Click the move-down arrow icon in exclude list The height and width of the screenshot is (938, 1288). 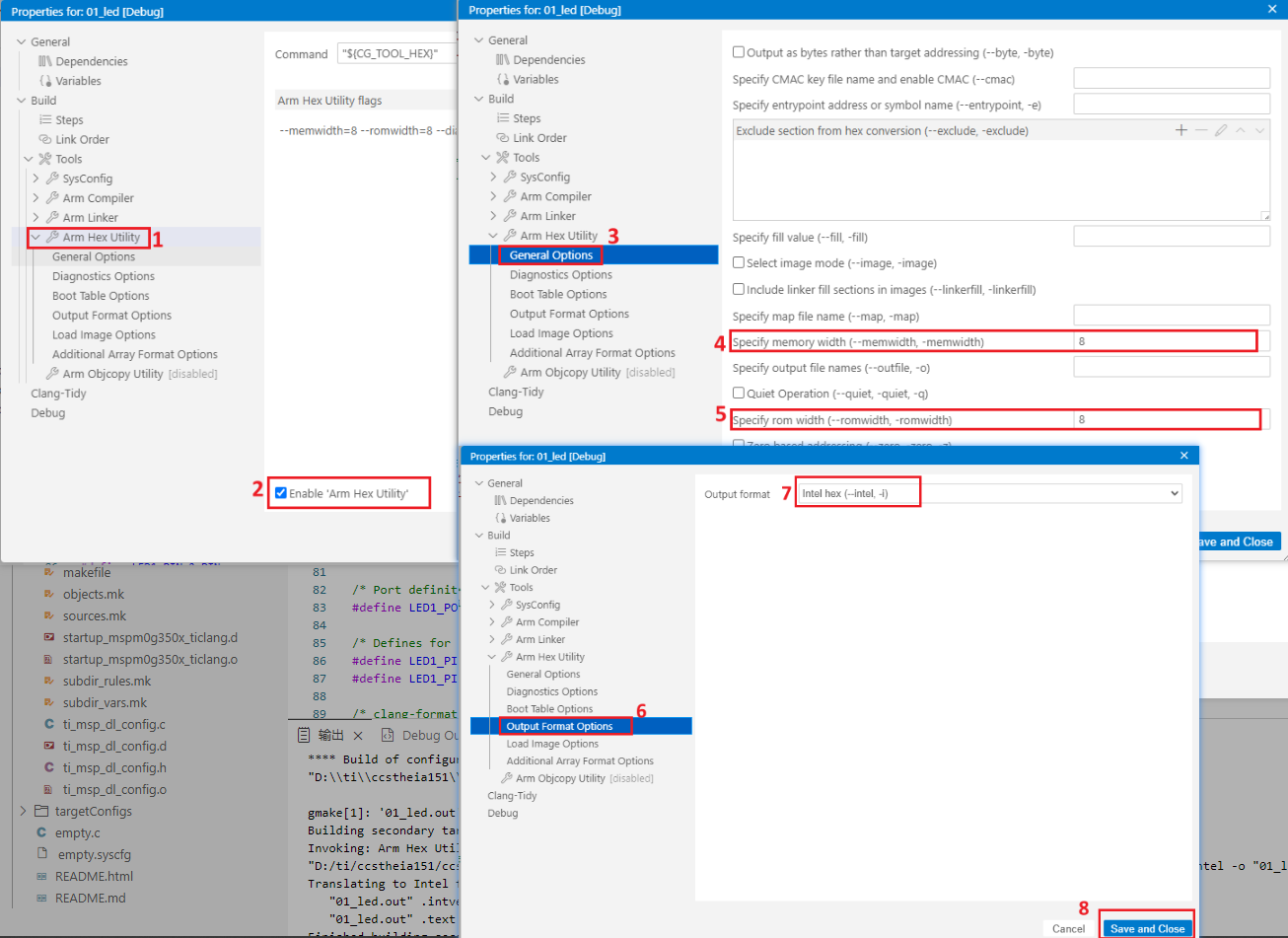tap(1260, 130)
